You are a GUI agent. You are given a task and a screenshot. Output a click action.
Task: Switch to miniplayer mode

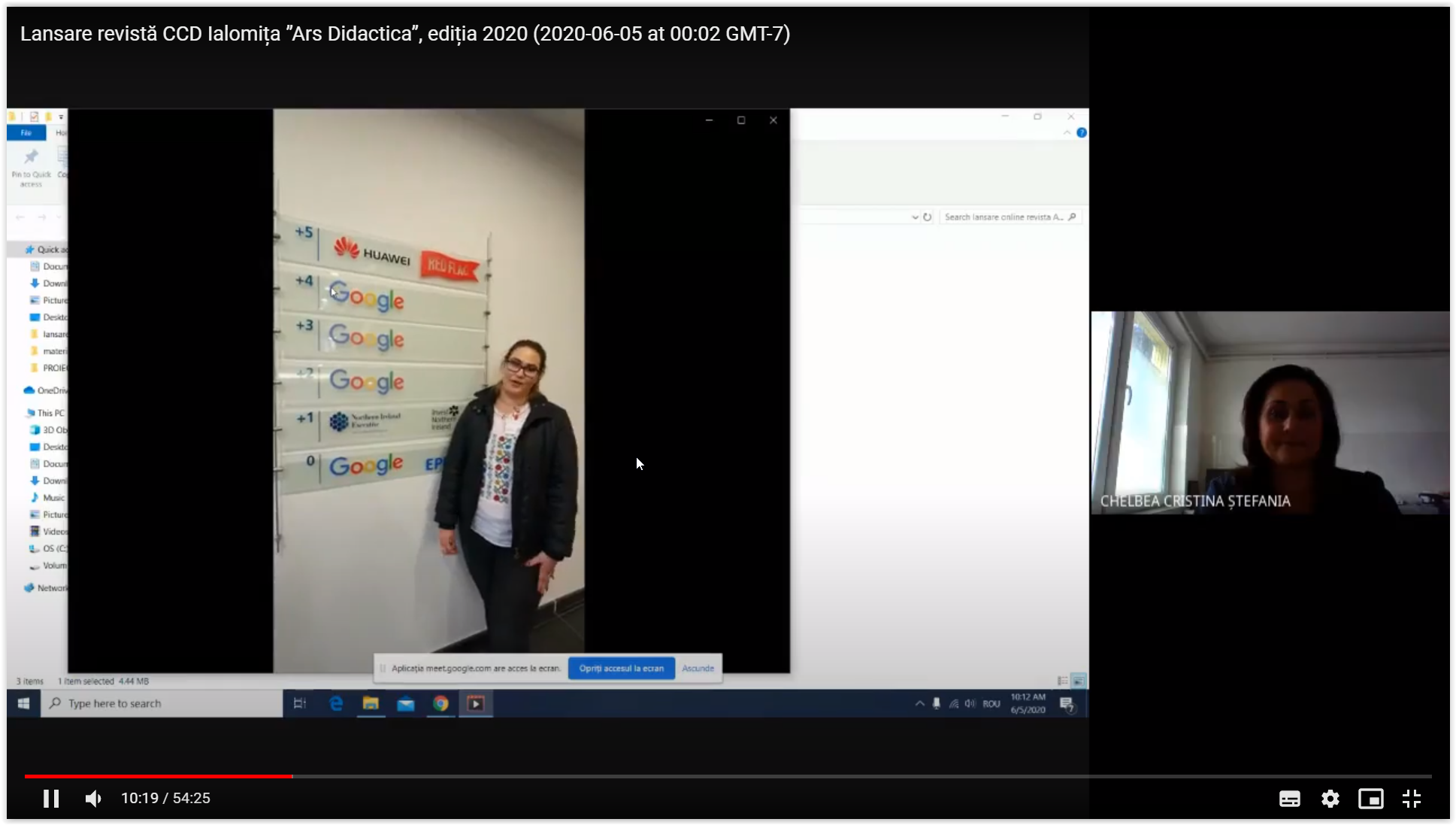tap(1371, 799)
